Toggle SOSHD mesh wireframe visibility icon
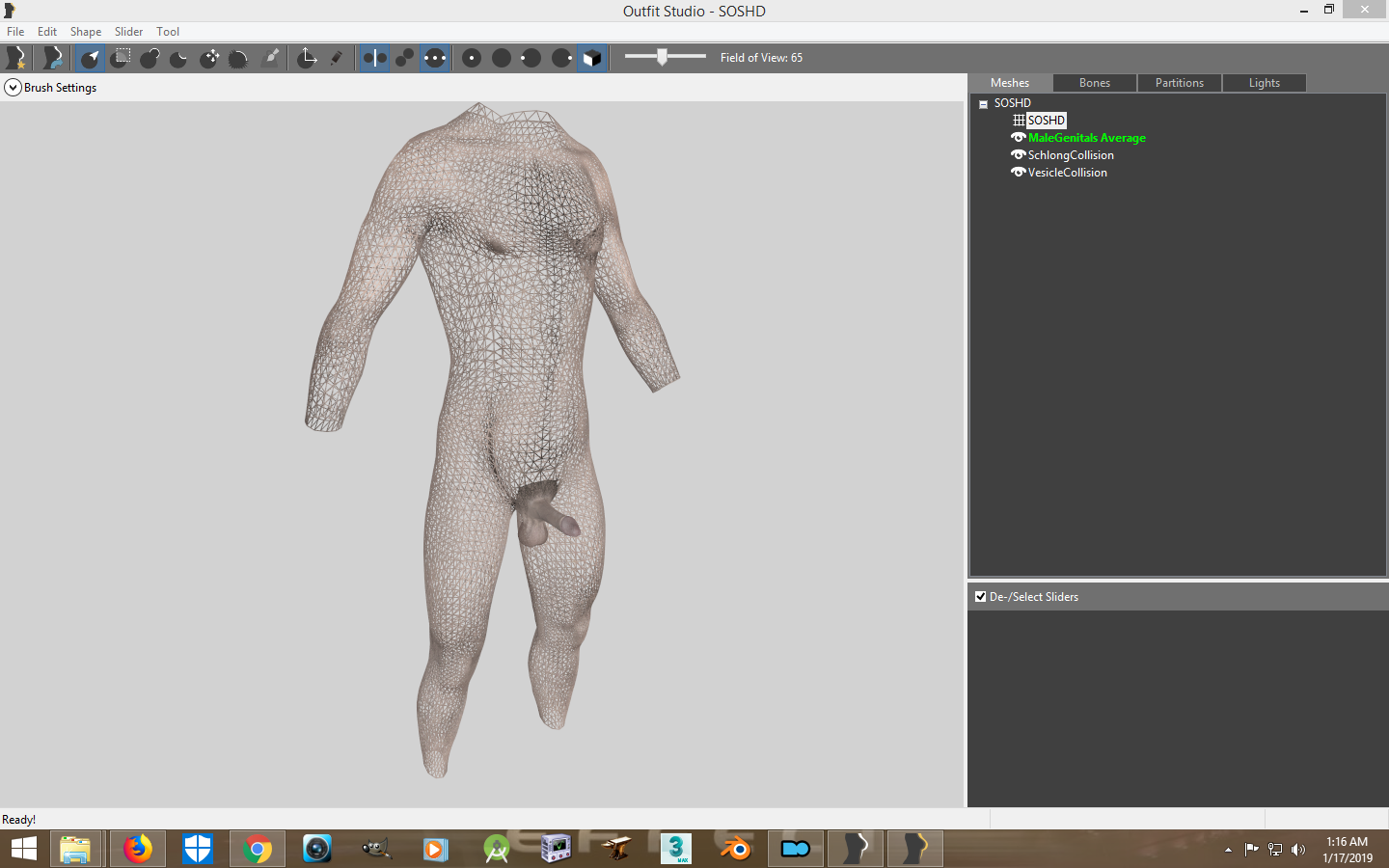Image resolution: width=1389 pixels, height=868 pixels. click(1019, 121)
